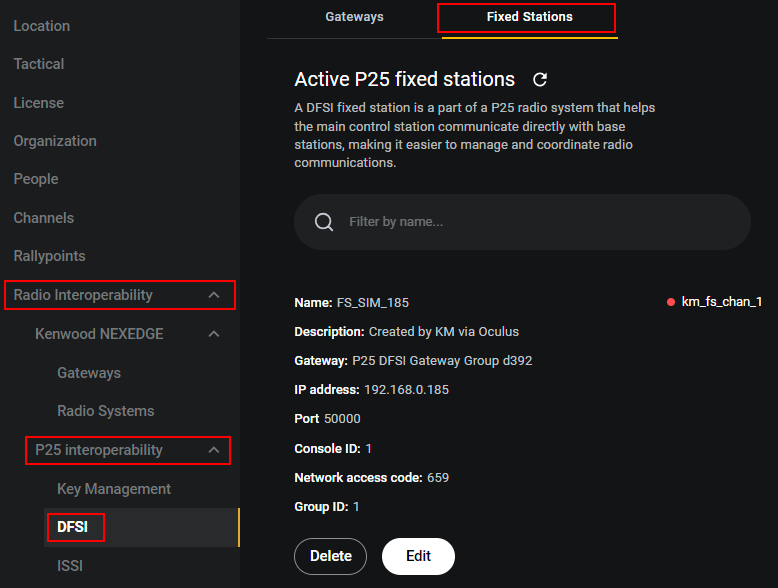The width and height of the screenshot is (778, 588).
Task: Go to License settings
Action: click(x=39, y=103)
